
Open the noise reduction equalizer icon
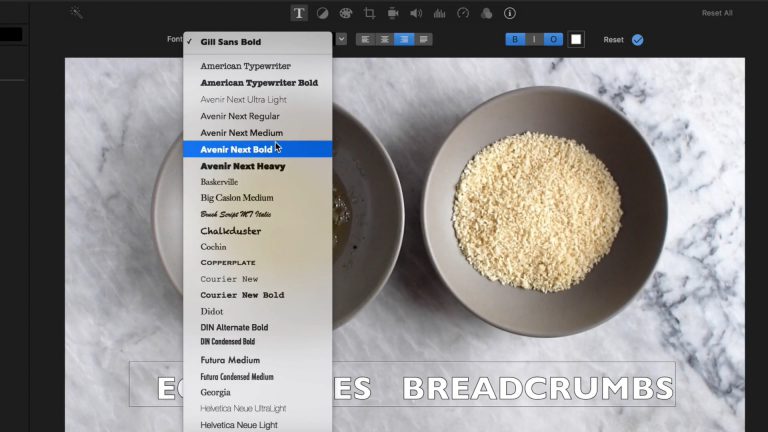439,13
